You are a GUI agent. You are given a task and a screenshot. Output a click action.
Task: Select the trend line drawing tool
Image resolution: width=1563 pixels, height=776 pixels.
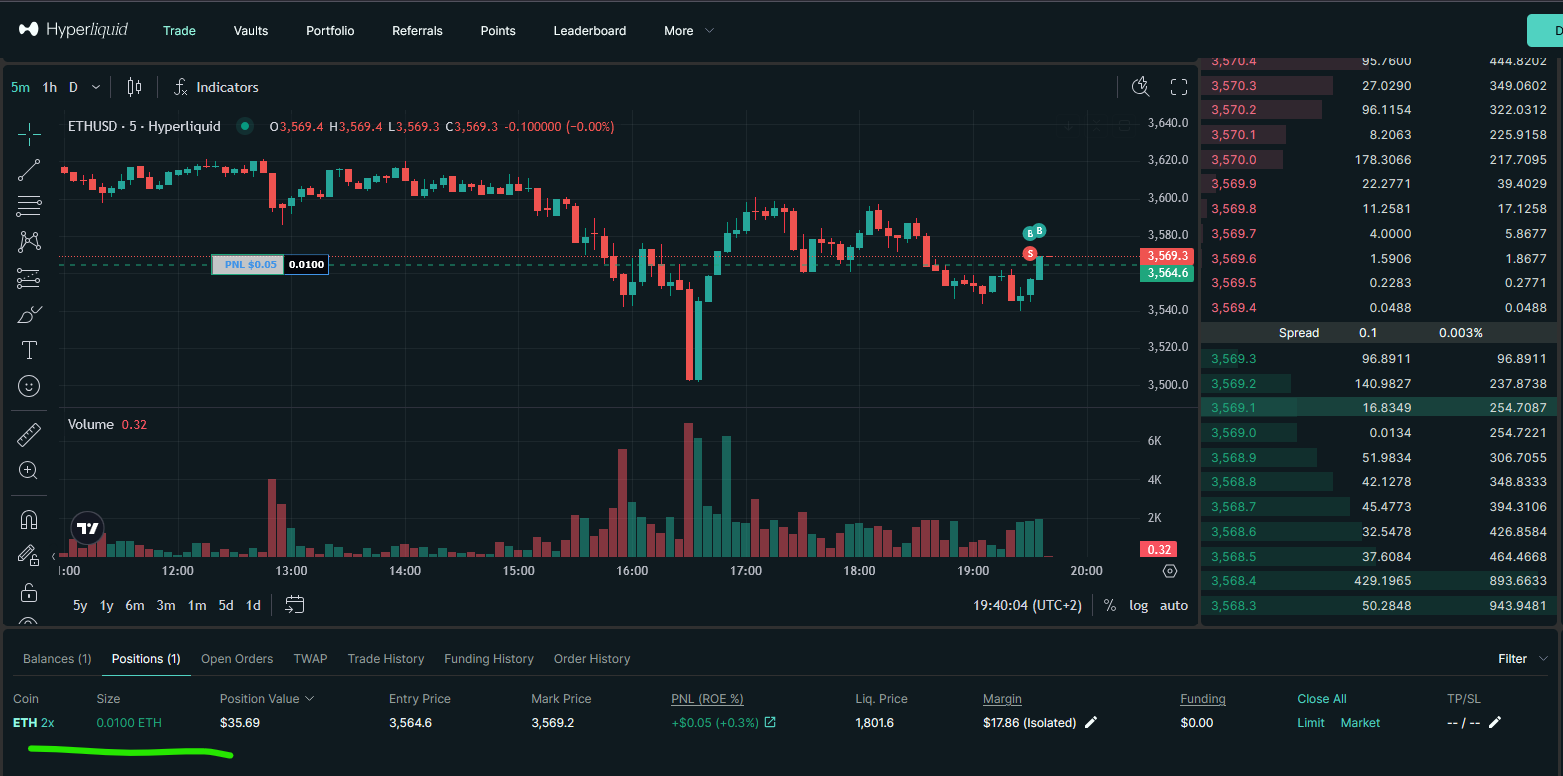pos(28,169)
